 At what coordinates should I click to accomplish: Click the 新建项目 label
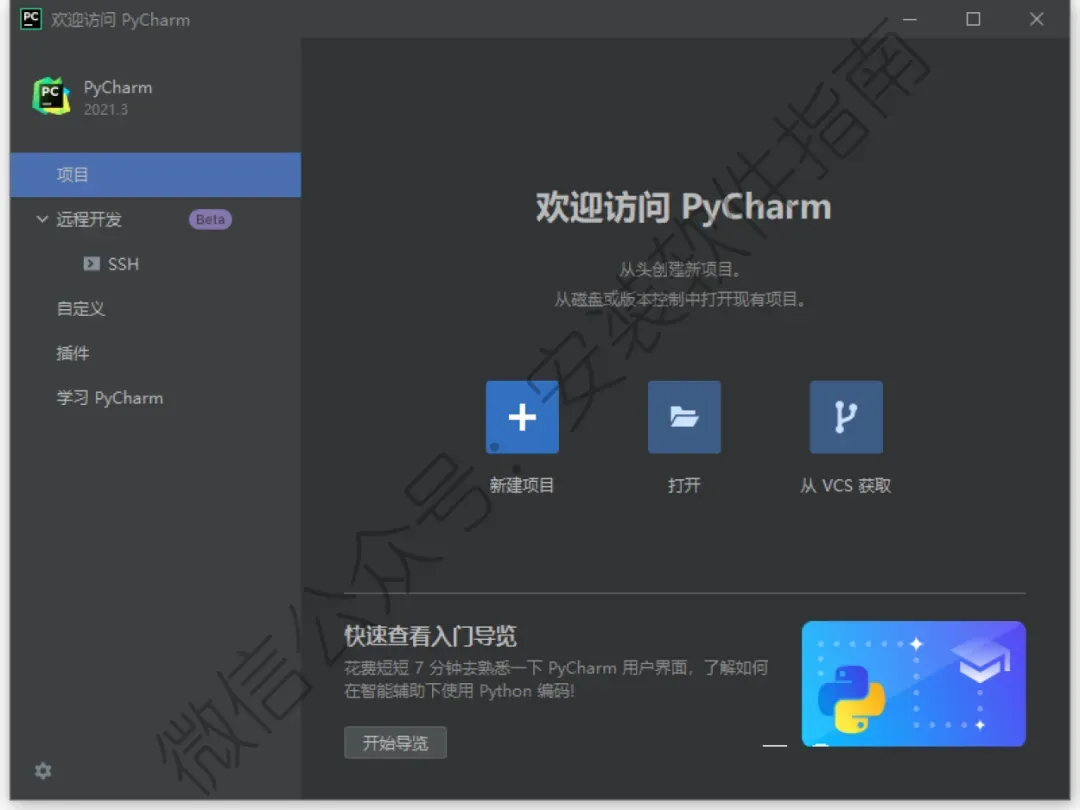(521, 486)
